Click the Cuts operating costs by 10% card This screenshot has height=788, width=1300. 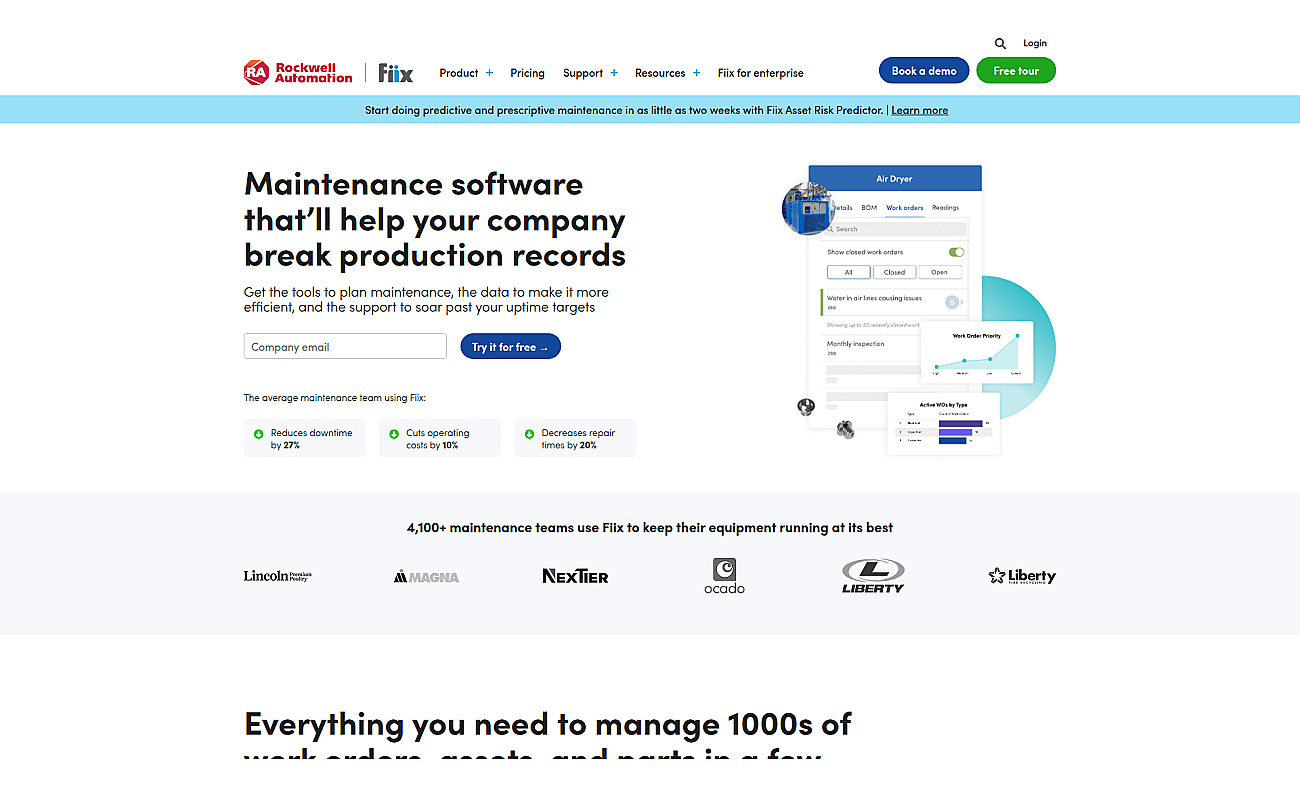440,439
